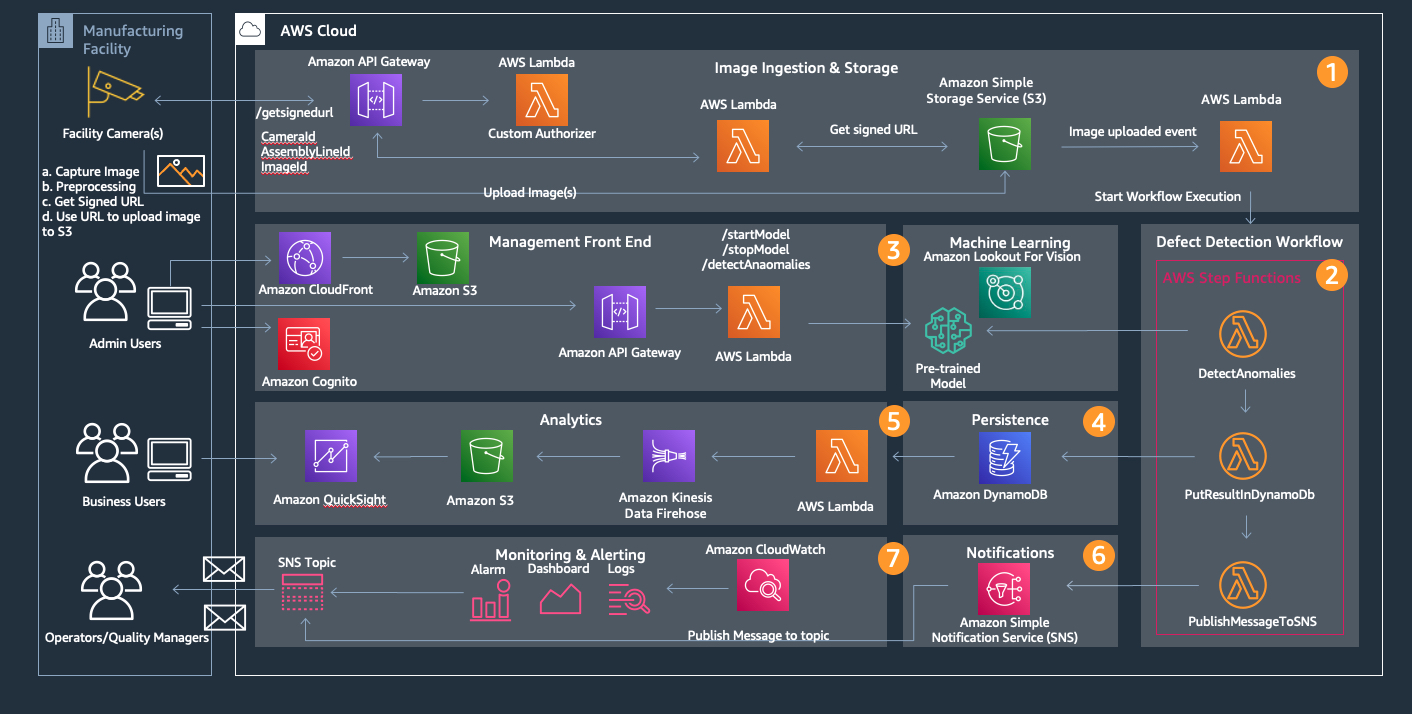1412x714 pixels.
Task: Select the Amazon Cognito icon
Action: [x=305, y=344]
